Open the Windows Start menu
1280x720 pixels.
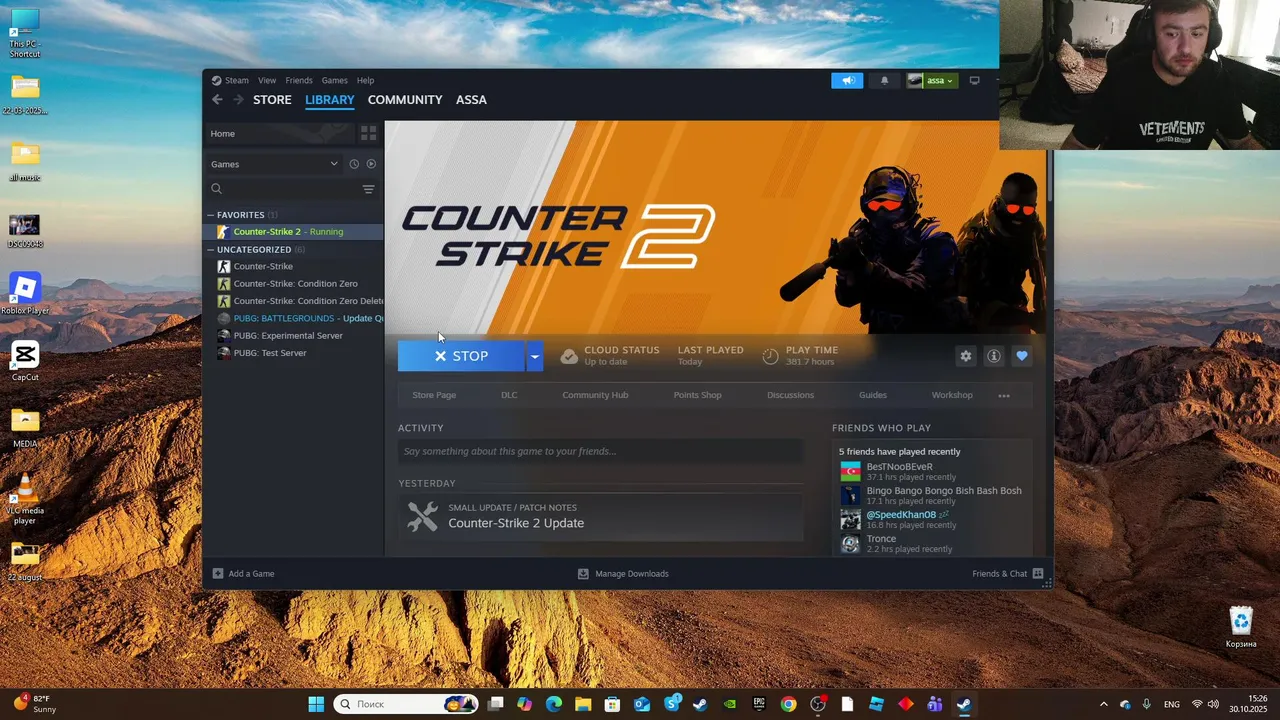pos(316,704)
